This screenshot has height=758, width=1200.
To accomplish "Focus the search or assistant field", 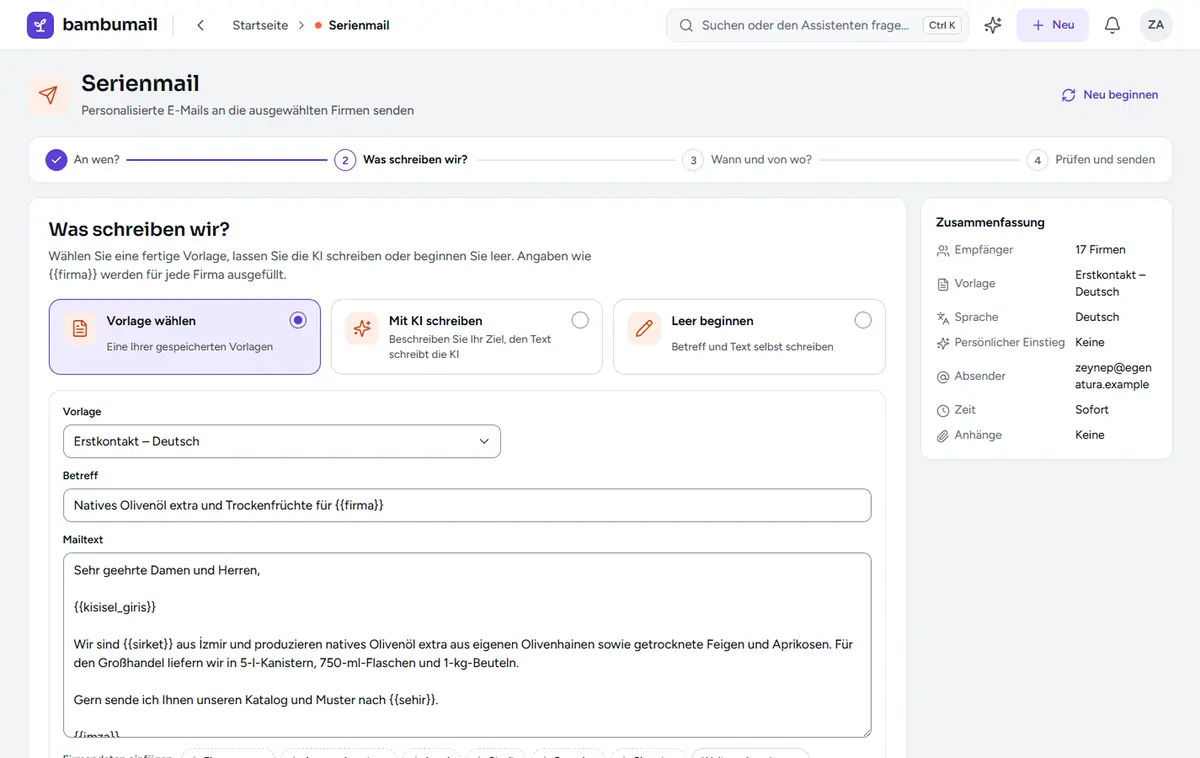I will click(x=817, y=25).
